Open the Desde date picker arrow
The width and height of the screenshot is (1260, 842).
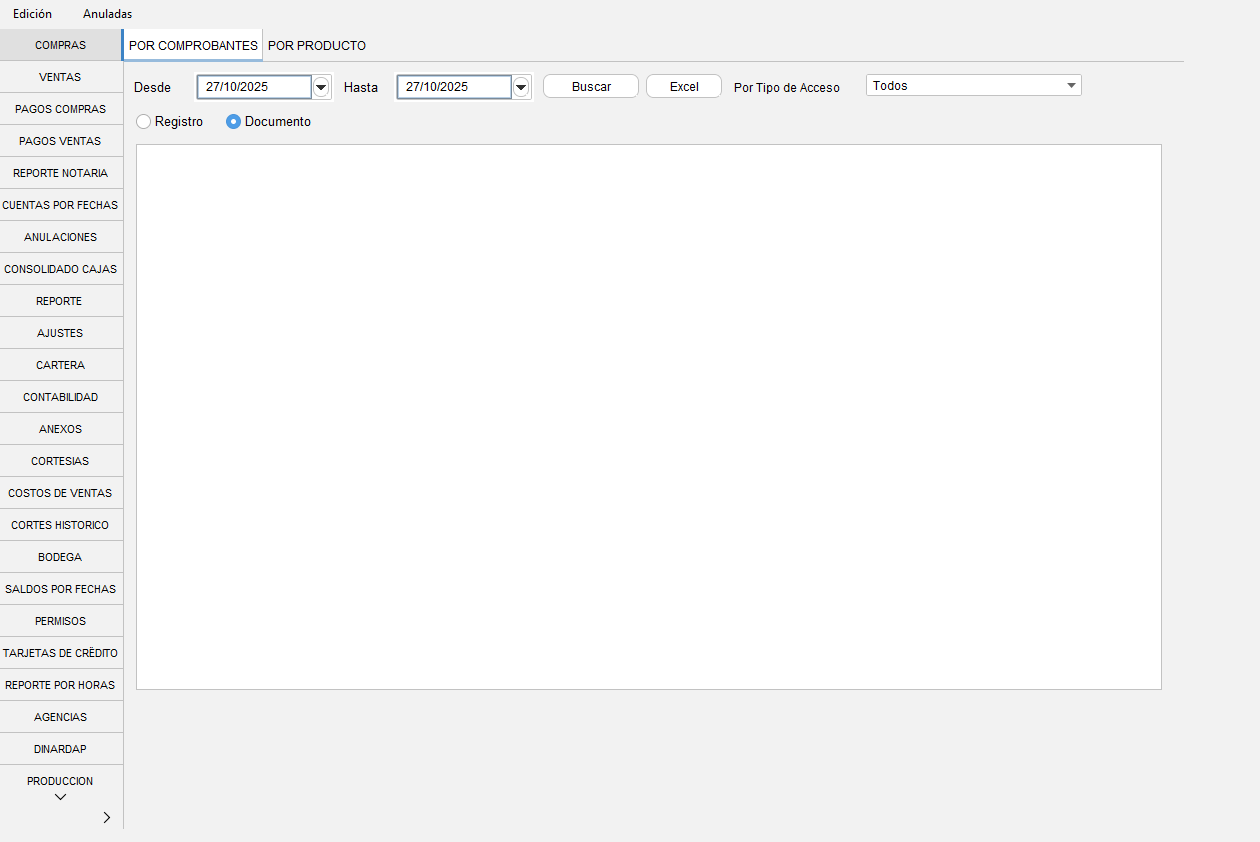[x=321, y=87]
